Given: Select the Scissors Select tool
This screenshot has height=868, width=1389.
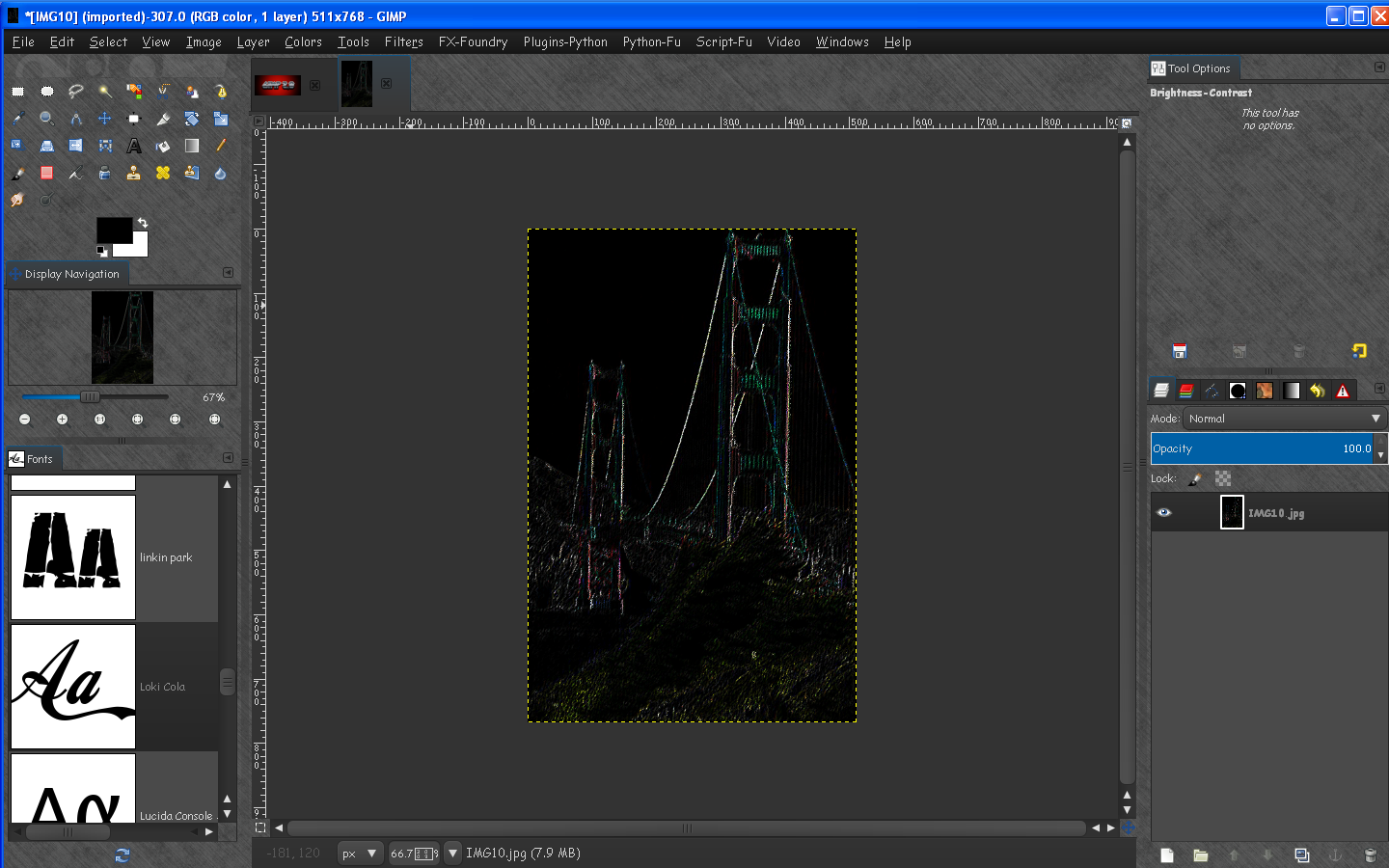Looking at the screenshot, I should tap(162, 91).
